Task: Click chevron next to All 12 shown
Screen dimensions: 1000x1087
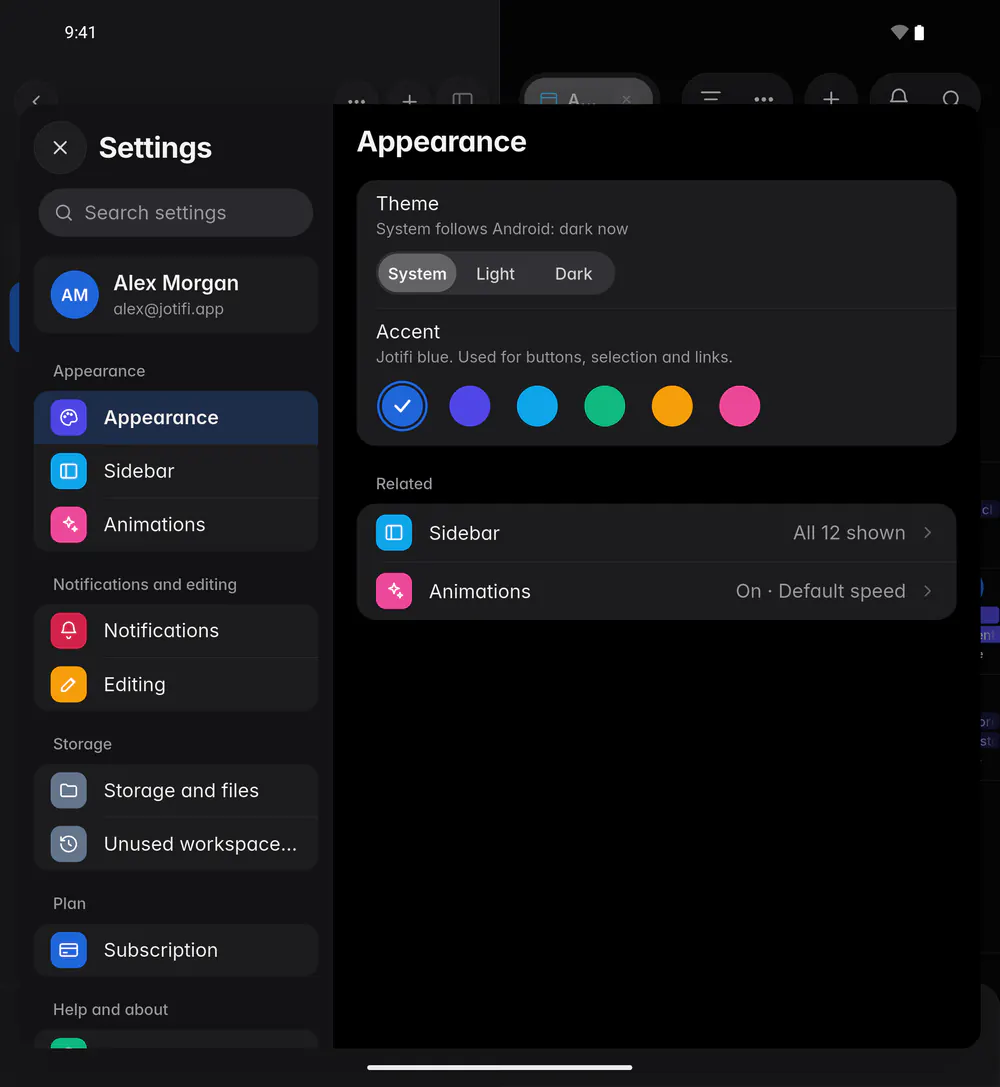Action: [x=927, y=532]
